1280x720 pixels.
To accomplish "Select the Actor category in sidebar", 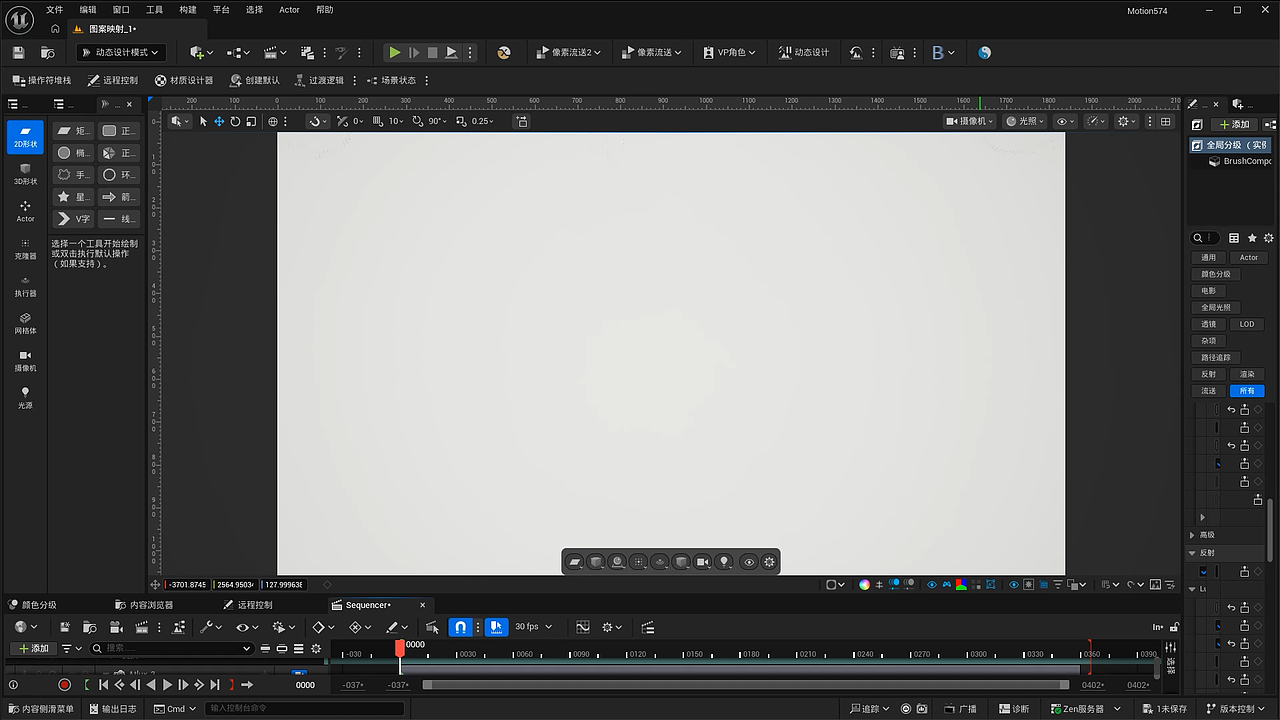I will pos(25,211).
